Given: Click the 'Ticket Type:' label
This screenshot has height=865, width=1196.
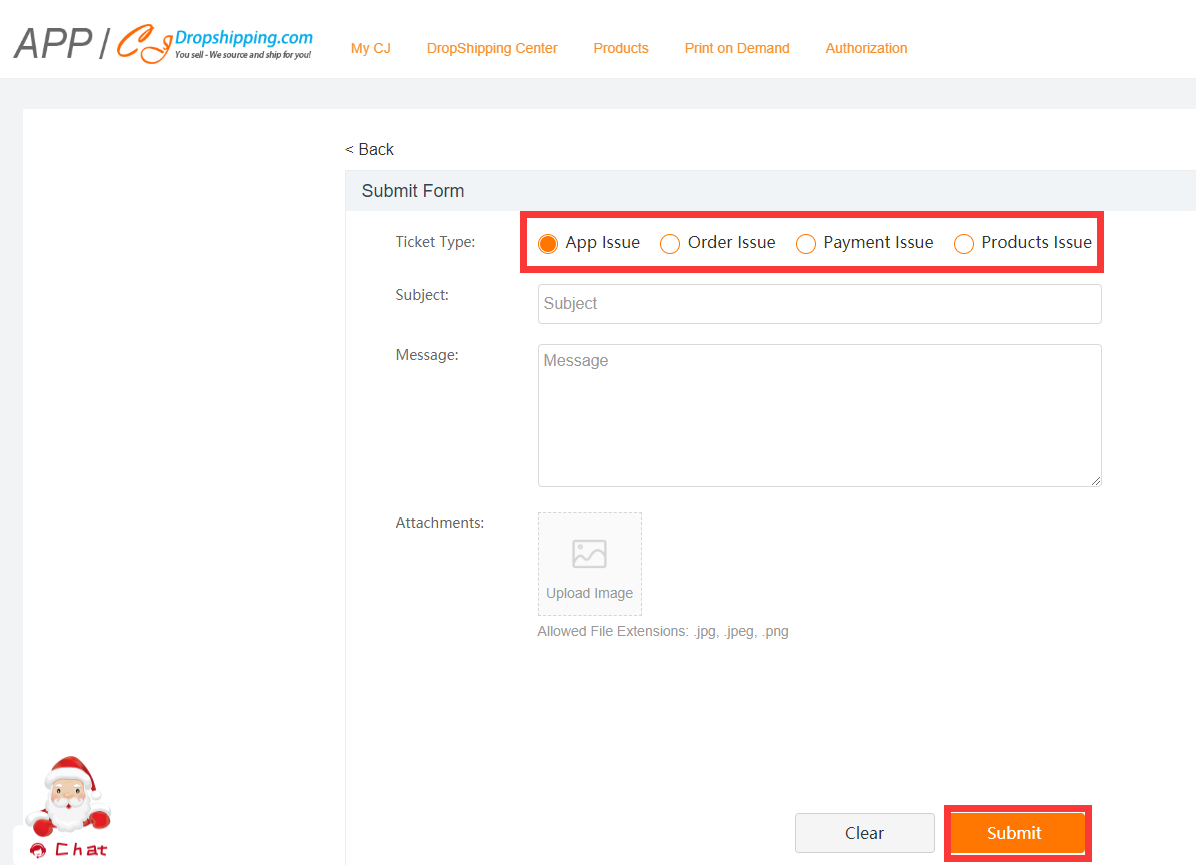Looking at the screenshot, I should point(435,242).
